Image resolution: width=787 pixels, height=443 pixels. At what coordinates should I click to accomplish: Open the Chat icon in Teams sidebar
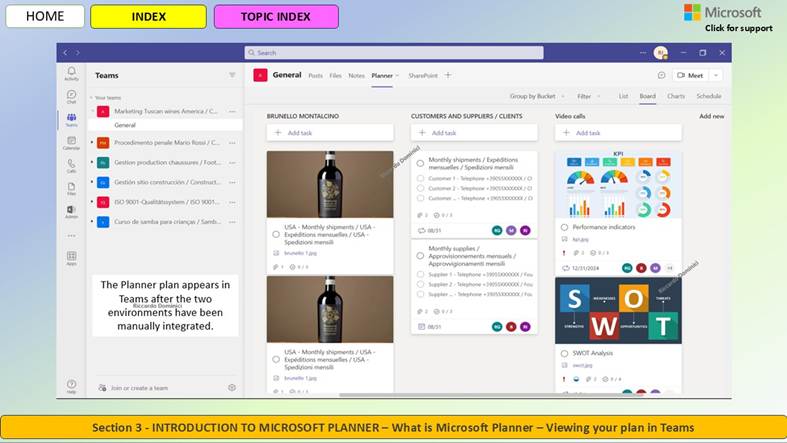(72, 96)
